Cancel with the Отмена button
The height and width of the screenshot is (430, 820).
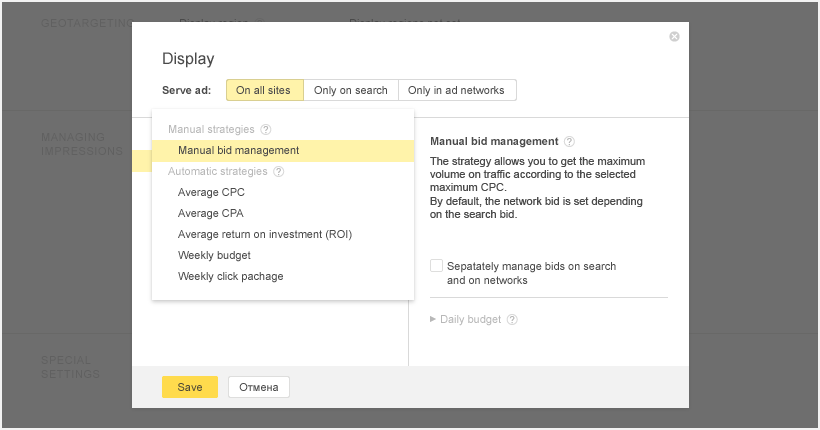click(x=259, y=387)
